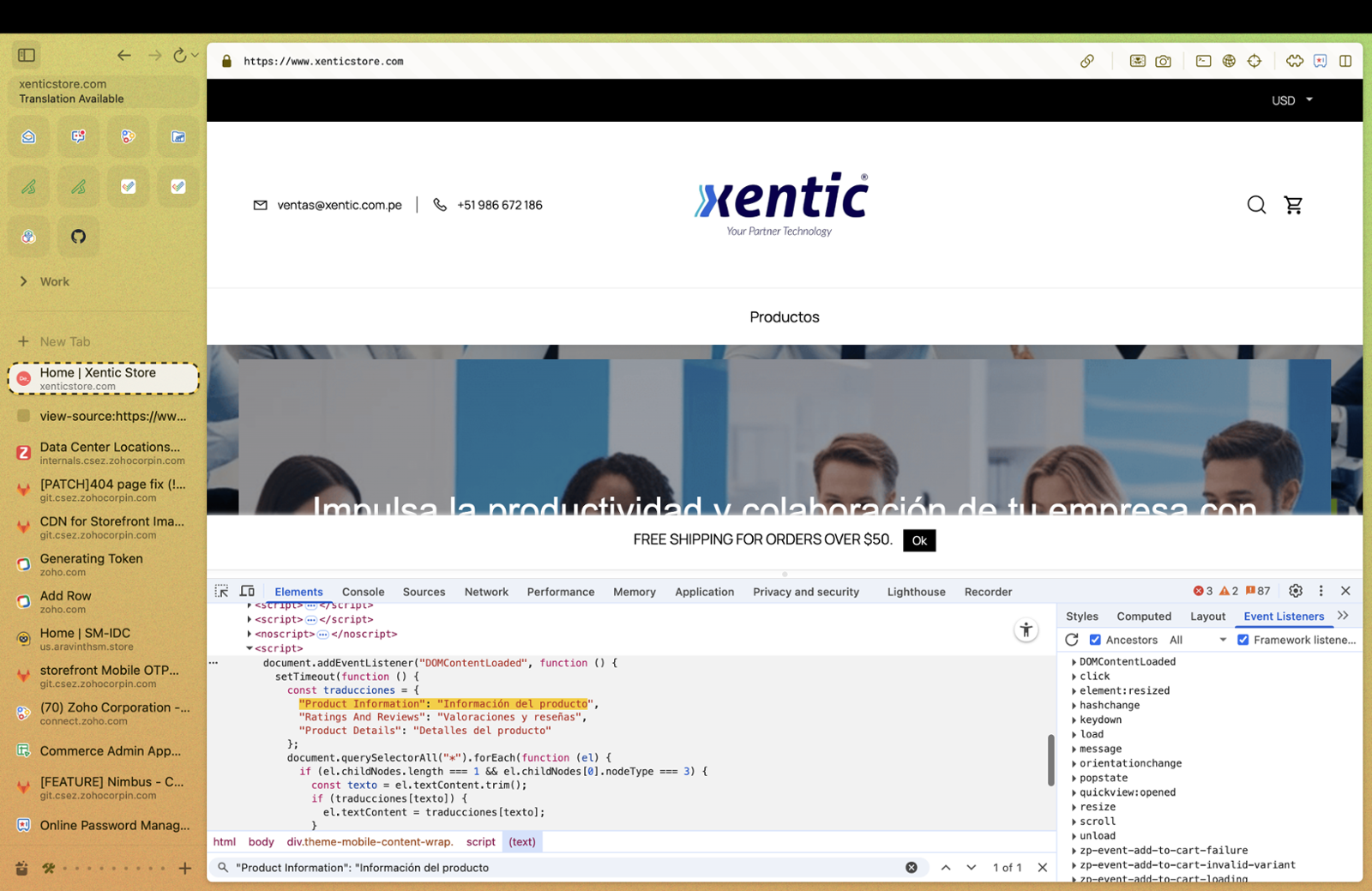This screenshot has width=1372, height=891.
Task: Click the DevTools inspect element picker icon
Action: pyautogui.click(x=221, y=592)
